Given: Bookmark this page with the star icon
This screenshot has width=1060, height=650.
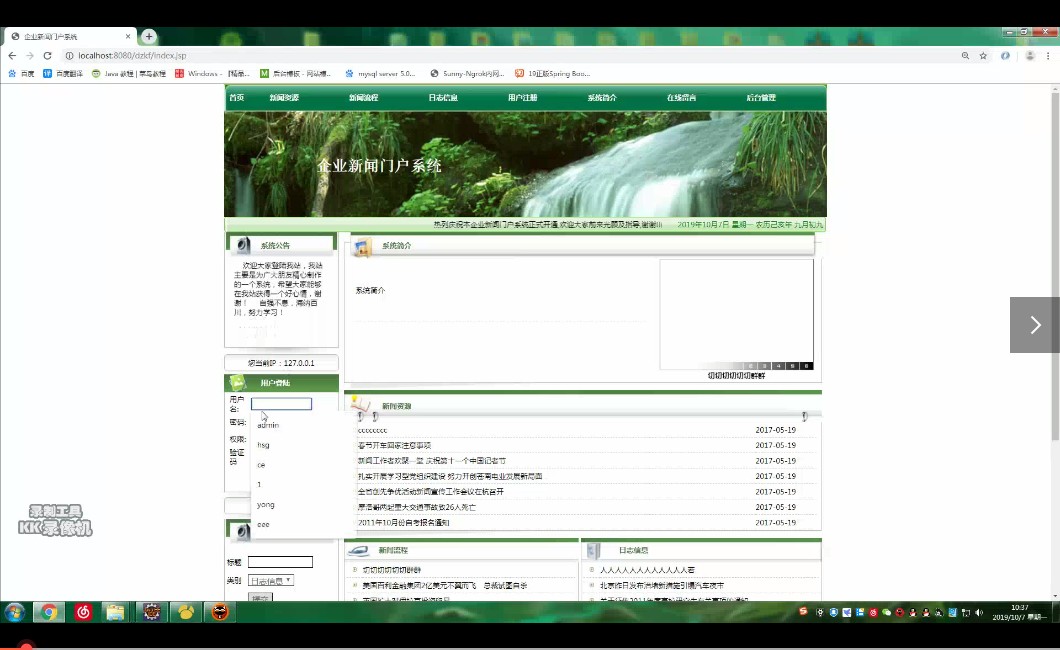Looking at the screenshot, I should [983, 55].
